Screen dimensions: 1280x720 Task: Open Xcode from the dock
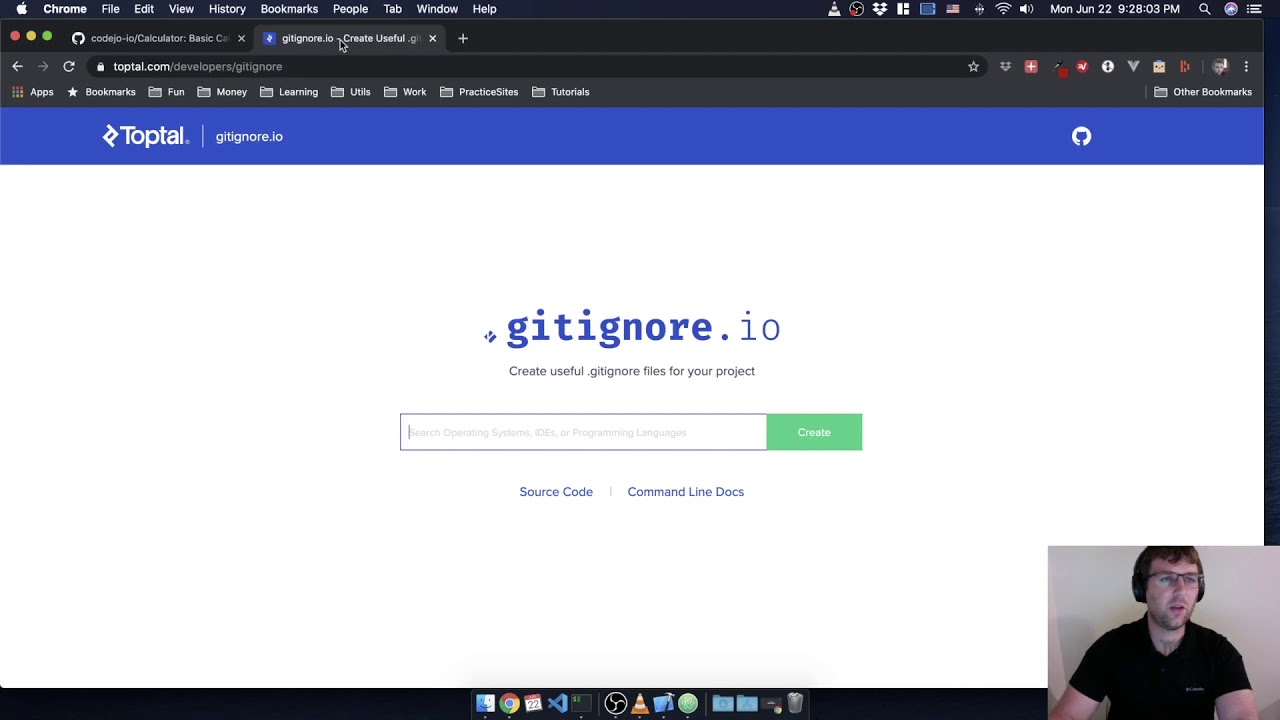pos(663,704)
